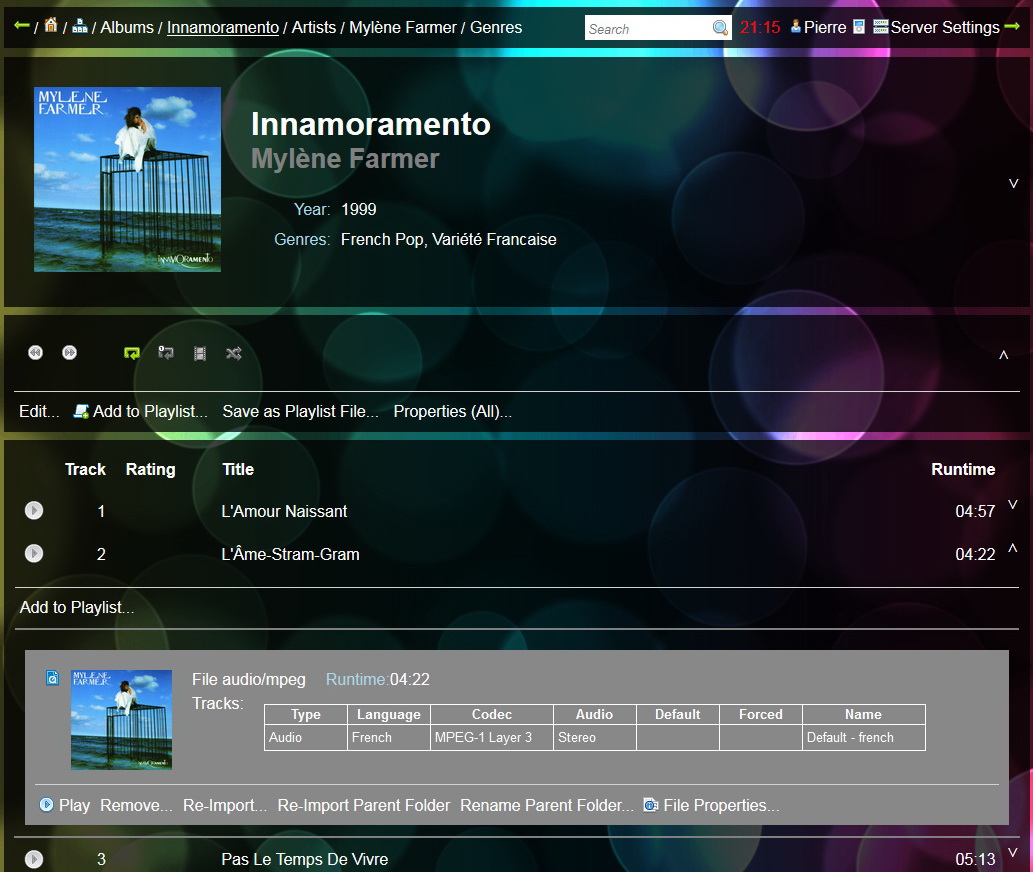Click the French language cell
Image resolution: width=1033 pixels, height=872 pixels.
(389, 738)
